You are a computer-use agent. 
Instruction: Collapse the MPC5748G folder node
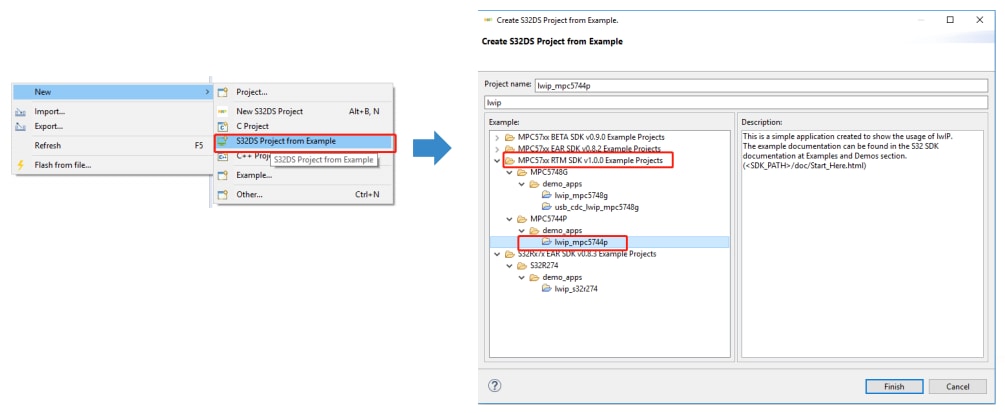click(x=508, y=172)
